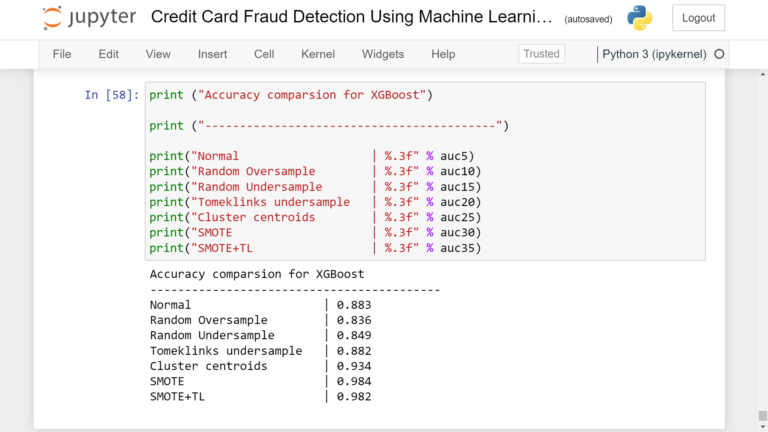The height and width of the screenshot is (432, 768).
Task: Rename the notebook via its title
Action: tap(351, 17)
